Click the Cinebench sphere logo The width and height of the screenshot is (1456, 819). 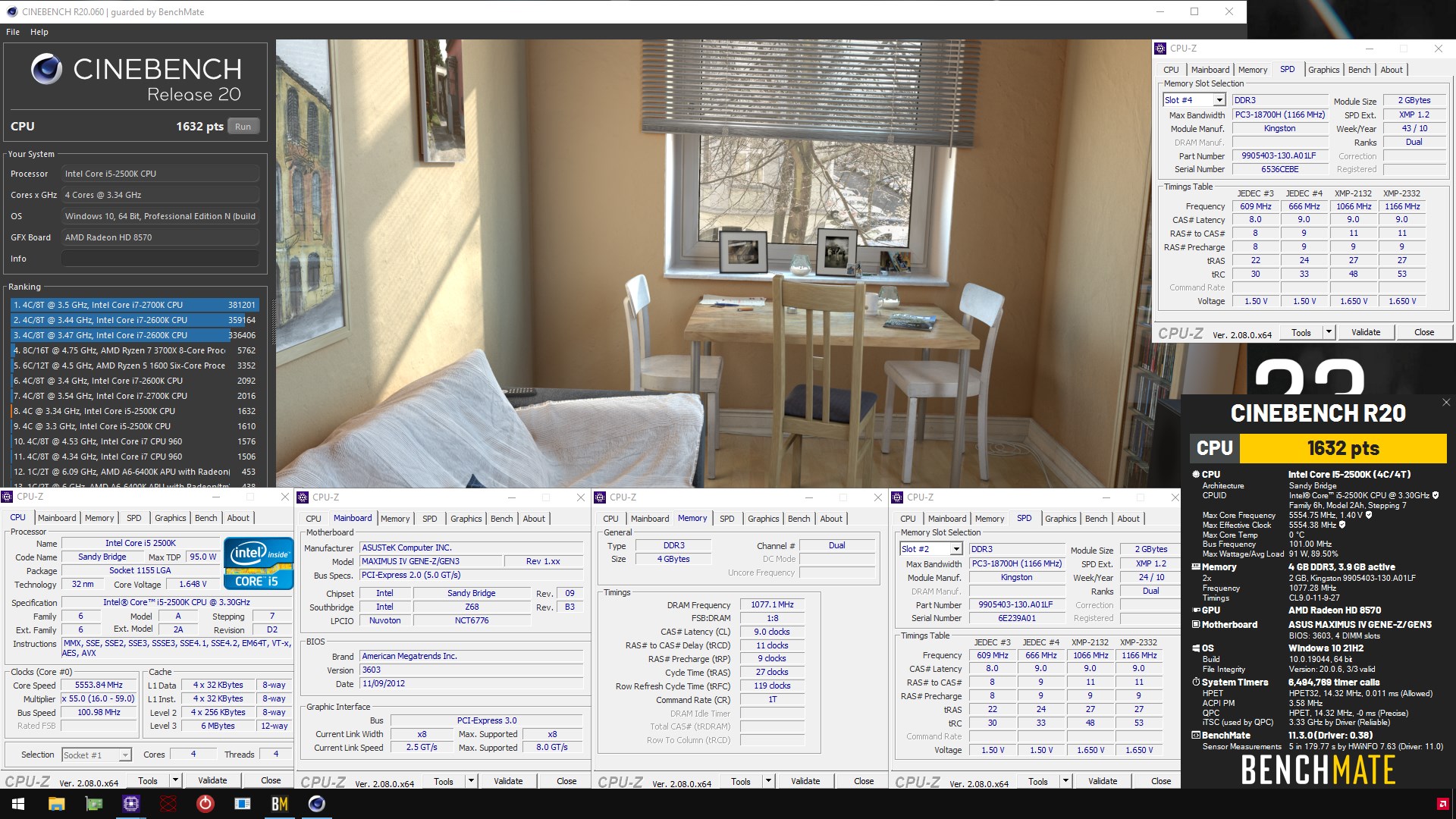click(x=46, y=69)
